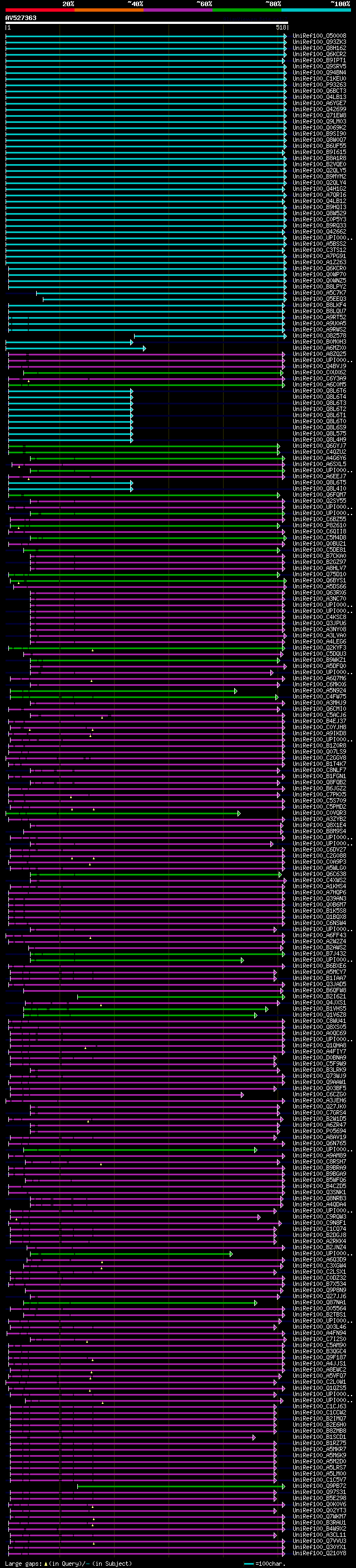Click the red 20% identity legend bar
This screenshot has height=1568, width=356.
click(39, 10)
